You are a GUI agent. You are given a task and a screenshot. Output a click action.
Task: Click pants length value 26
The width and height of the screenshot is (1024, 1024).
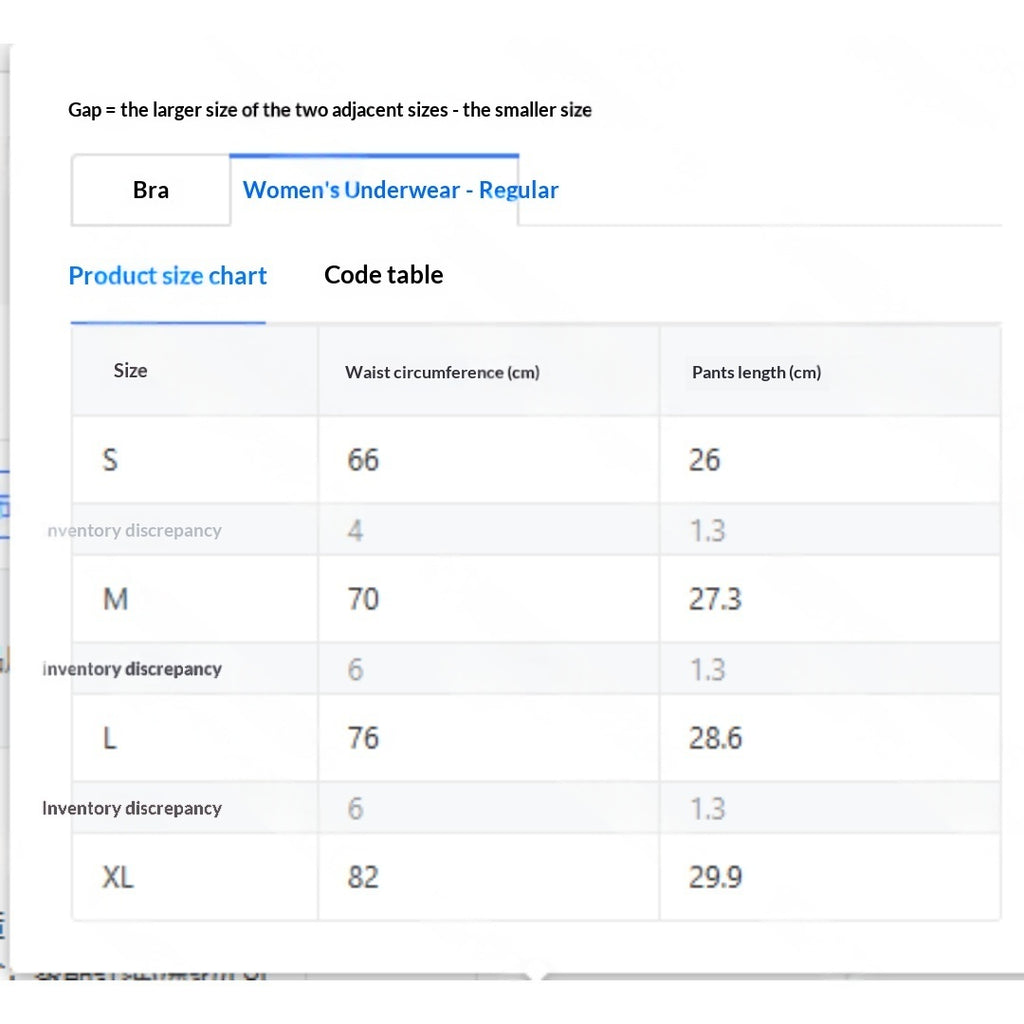705,460
